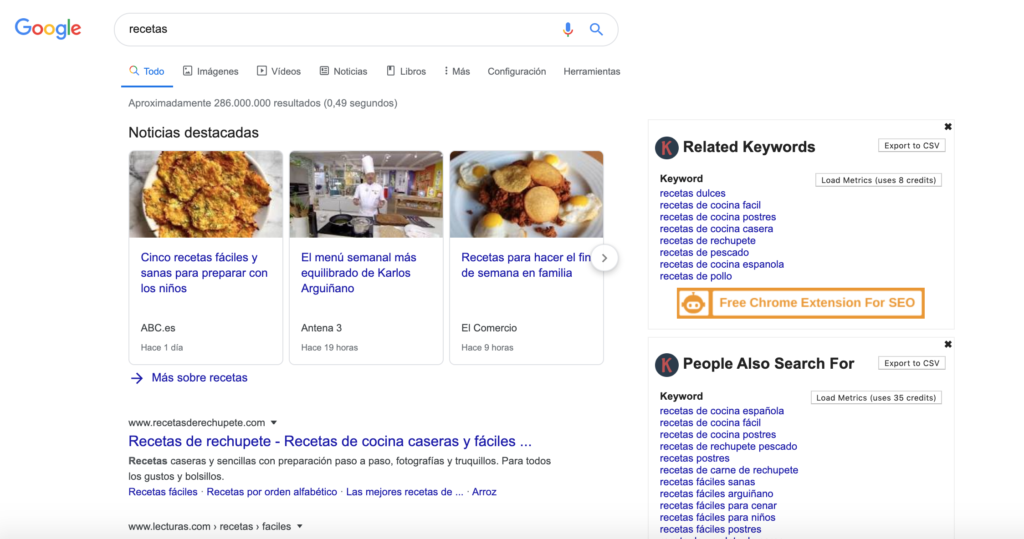Click keyword recetas fáciles postres
Screen dimensions: 1024x539
point(711,529)
